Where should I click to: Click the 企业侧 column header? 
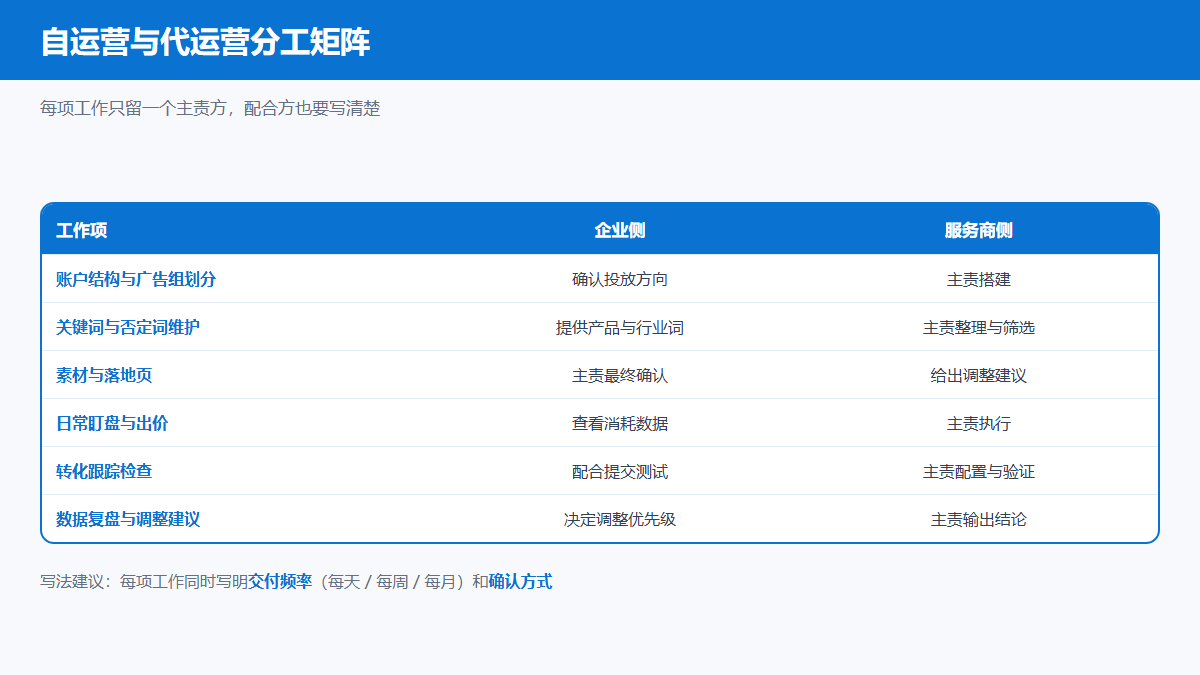(620, 230)
